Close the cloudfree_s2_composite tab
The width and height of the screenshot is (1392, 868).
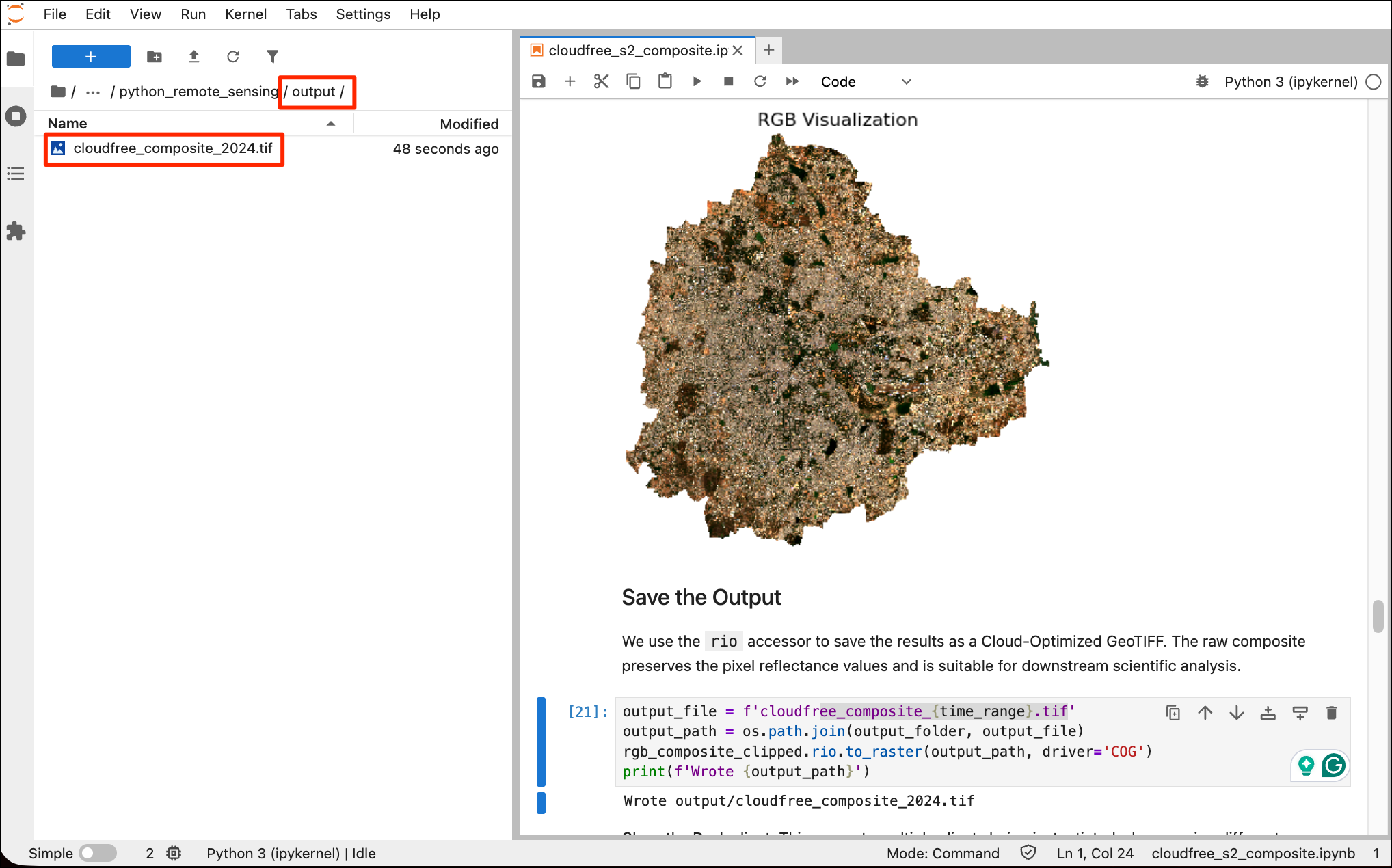pos(738,51)
